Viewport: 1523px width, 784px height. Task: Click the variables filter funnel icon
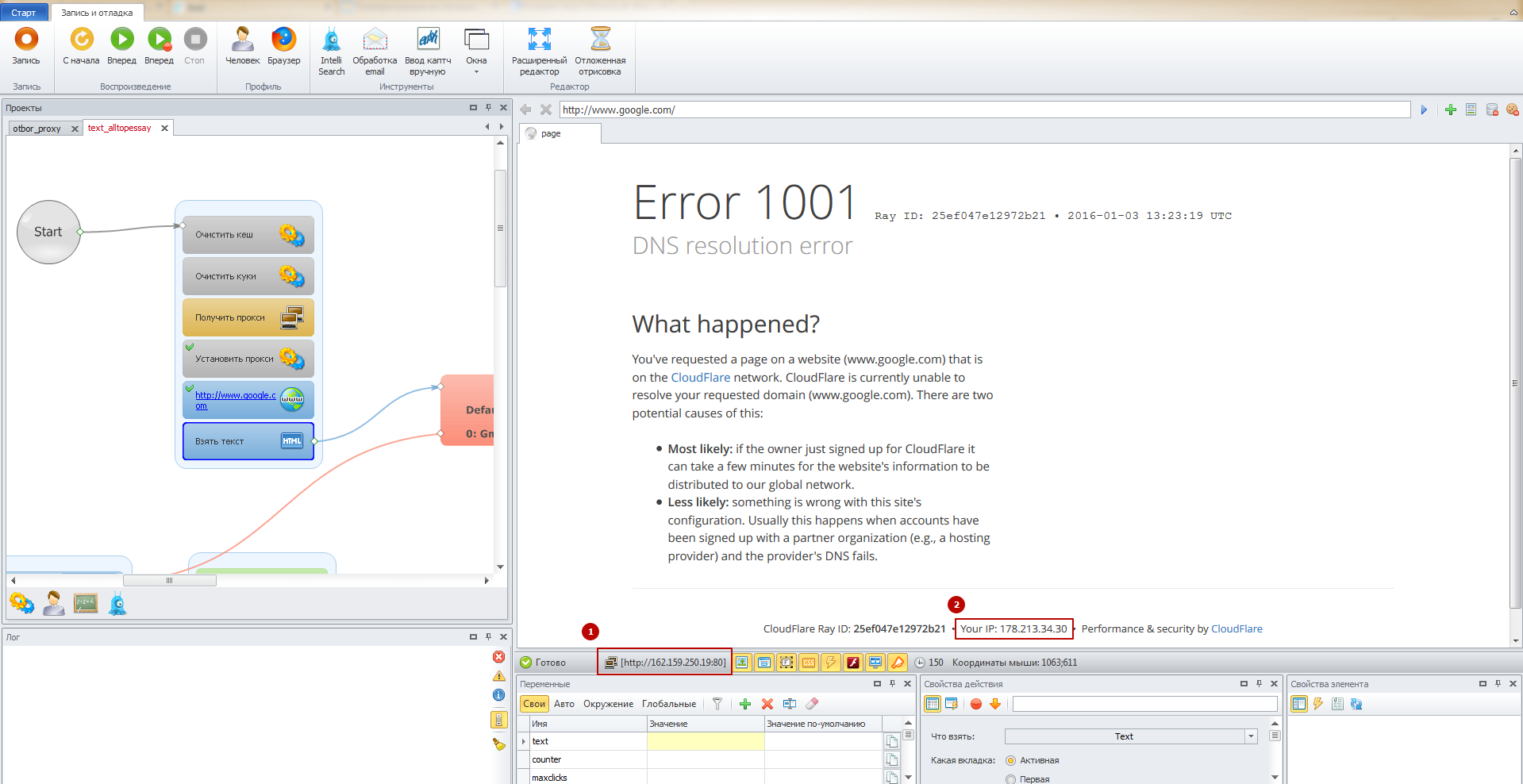(x=717, y=704)
